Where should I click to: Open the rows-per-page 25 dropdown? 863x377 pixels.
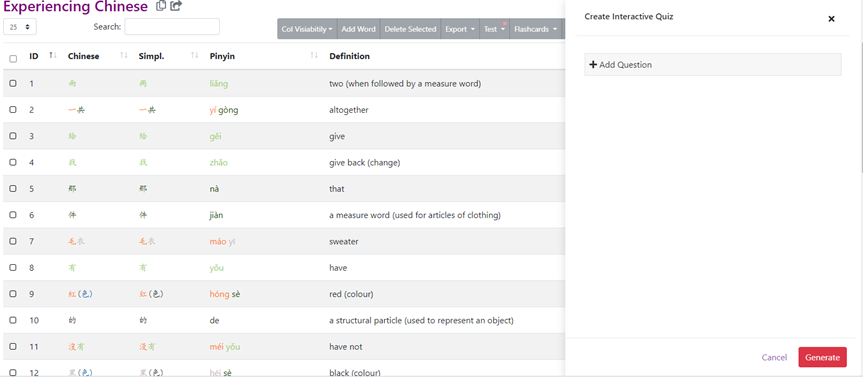pos(20,26)
